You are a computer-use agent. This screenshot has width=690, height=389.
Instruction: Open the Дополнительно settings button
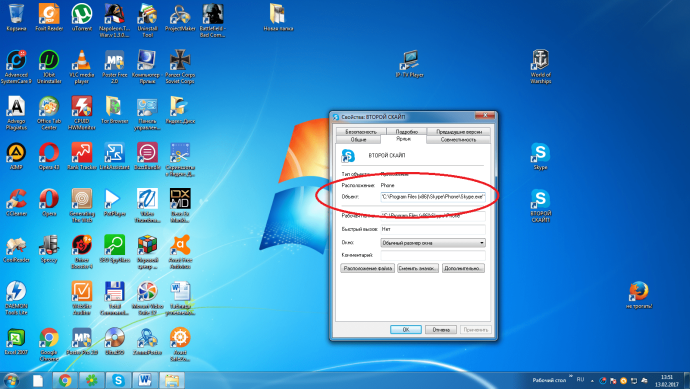click(463, 268)
